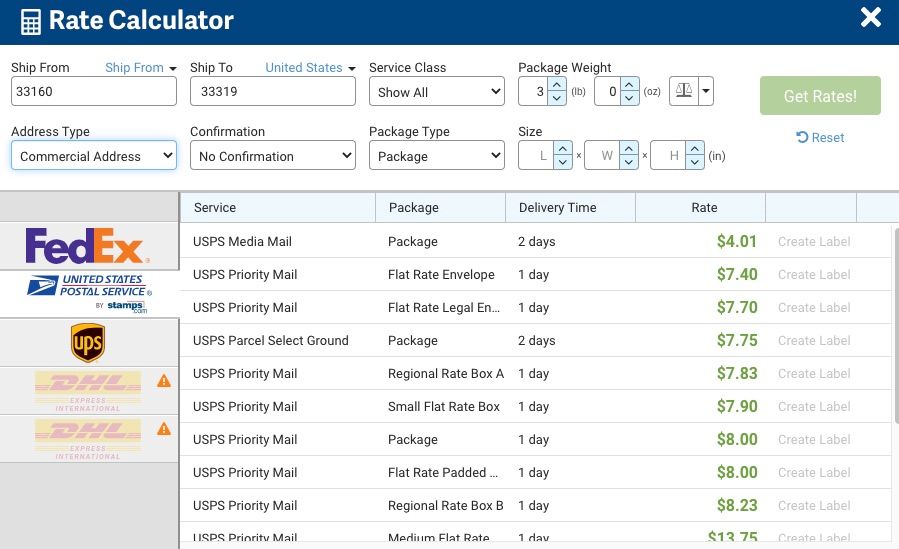Sort by the Rate column header
This screenshot has height=549, width=899.
tap(701, 207)
